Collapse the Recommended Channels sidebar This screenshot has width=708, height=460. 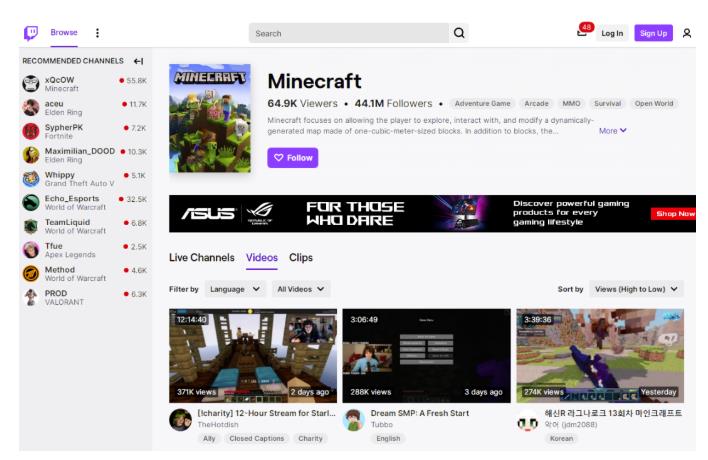point(139,61)
